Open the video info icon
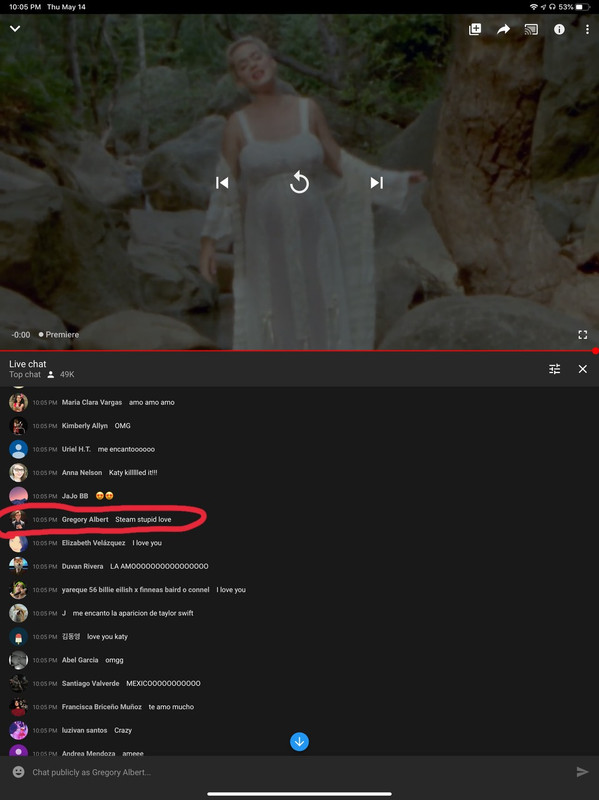This screenshot has height=800, width=599. pyautogui.click(x=559, y=29)
